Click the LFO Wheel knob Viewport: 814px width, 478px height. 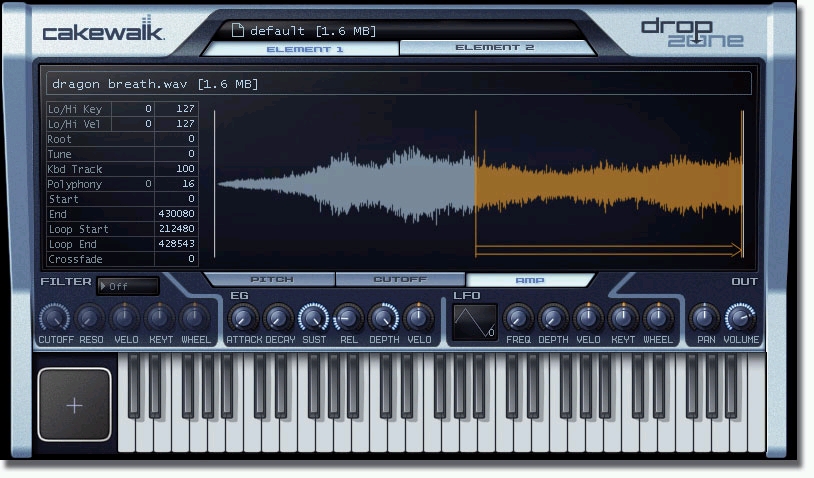657,318
